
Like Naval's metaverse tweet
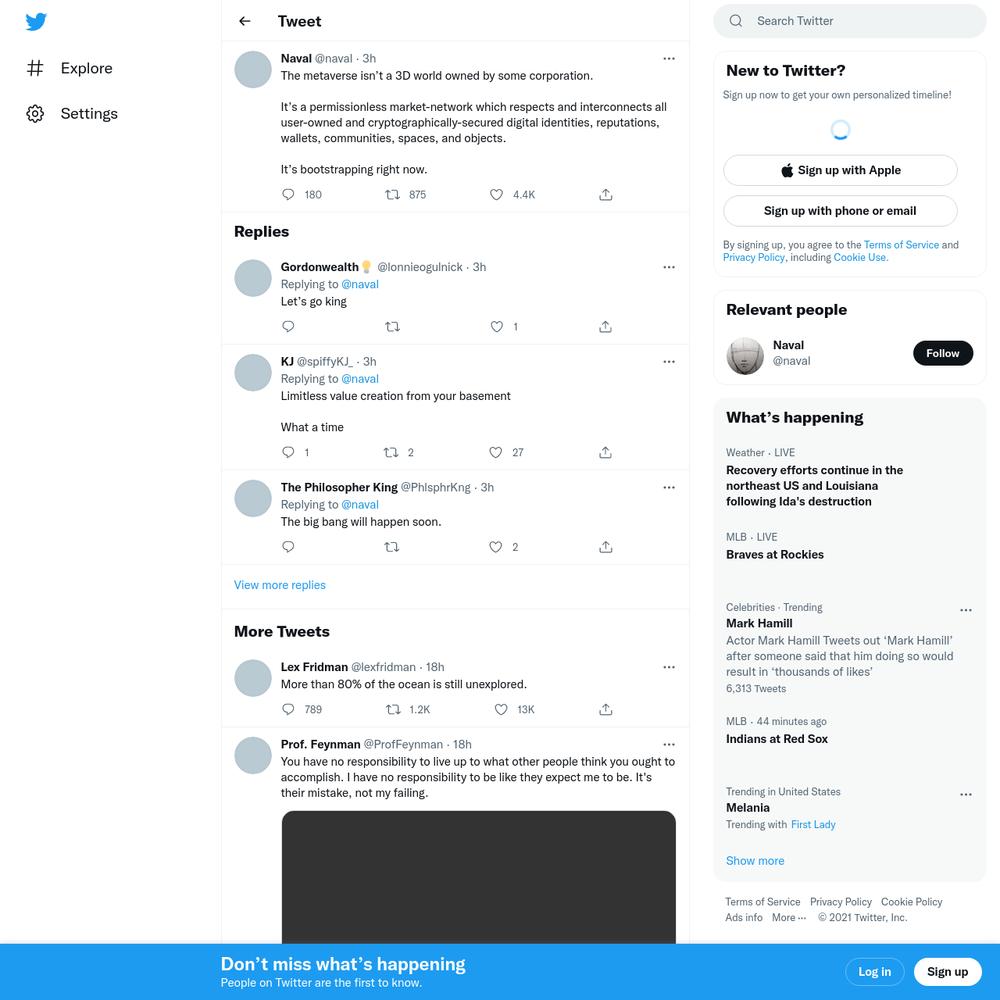pyautogui.click(x=496, y=195)
